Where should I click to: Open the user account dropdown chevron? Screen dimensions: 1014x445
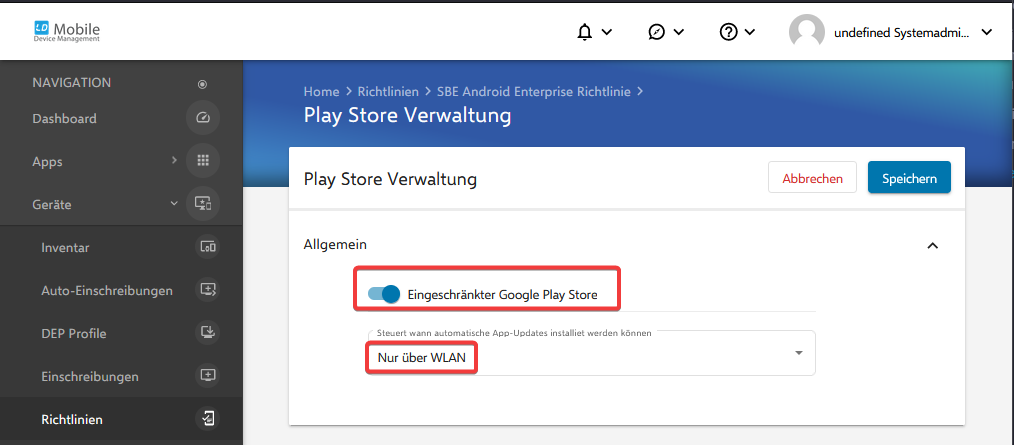986,32
